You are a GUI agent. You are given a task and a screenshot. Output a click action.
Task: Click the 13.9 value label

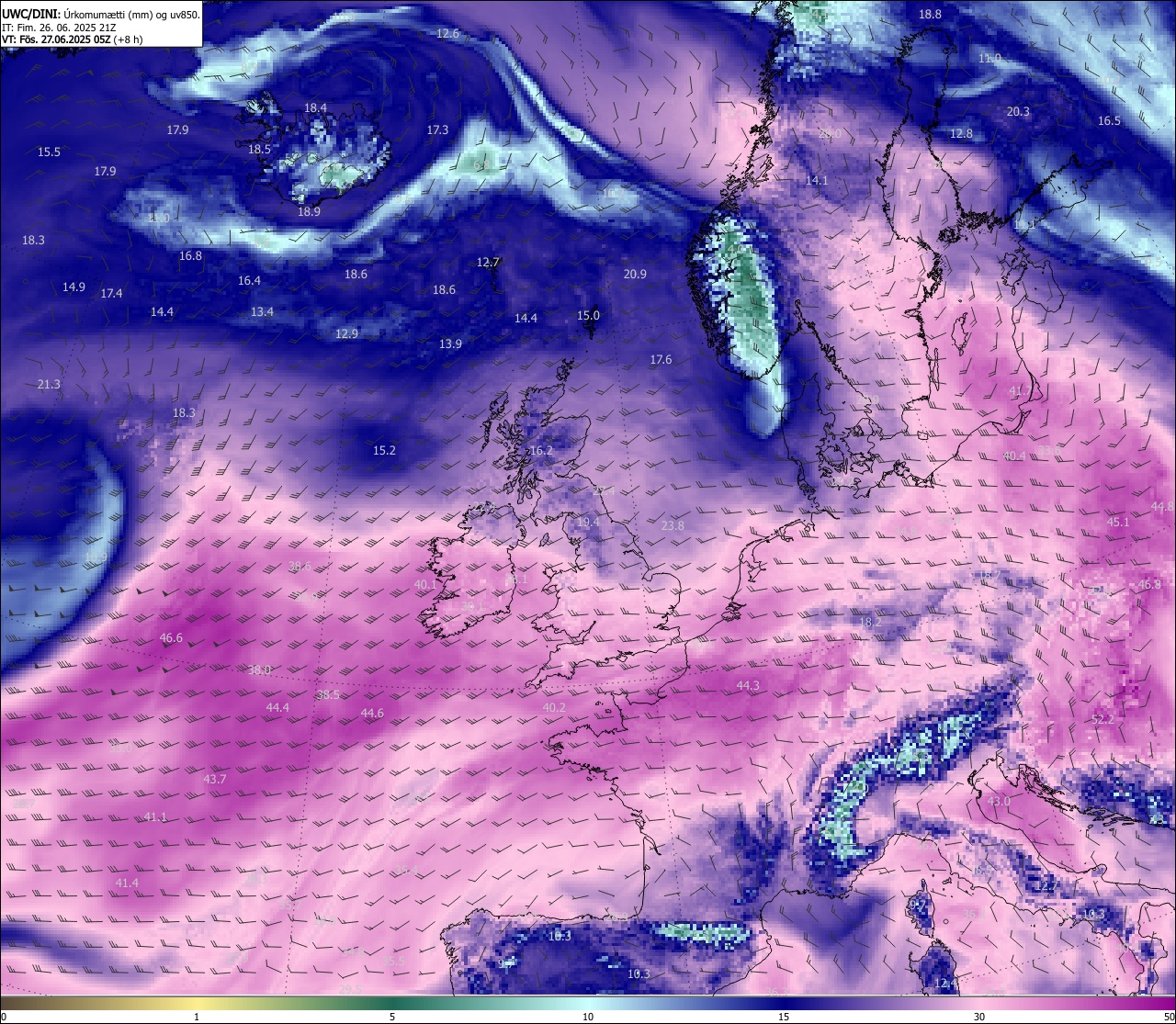point(450,344)
